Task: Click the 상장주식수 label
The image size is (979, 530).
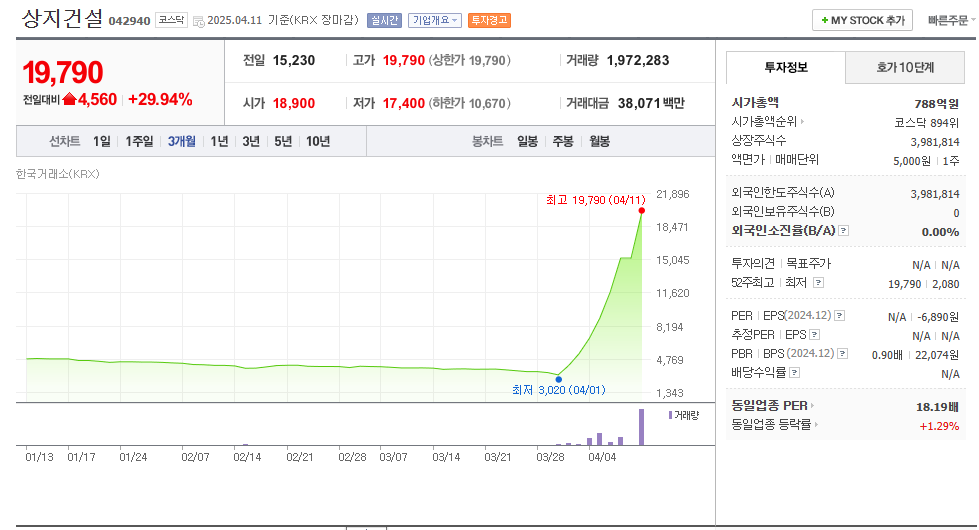Action: 759,140
